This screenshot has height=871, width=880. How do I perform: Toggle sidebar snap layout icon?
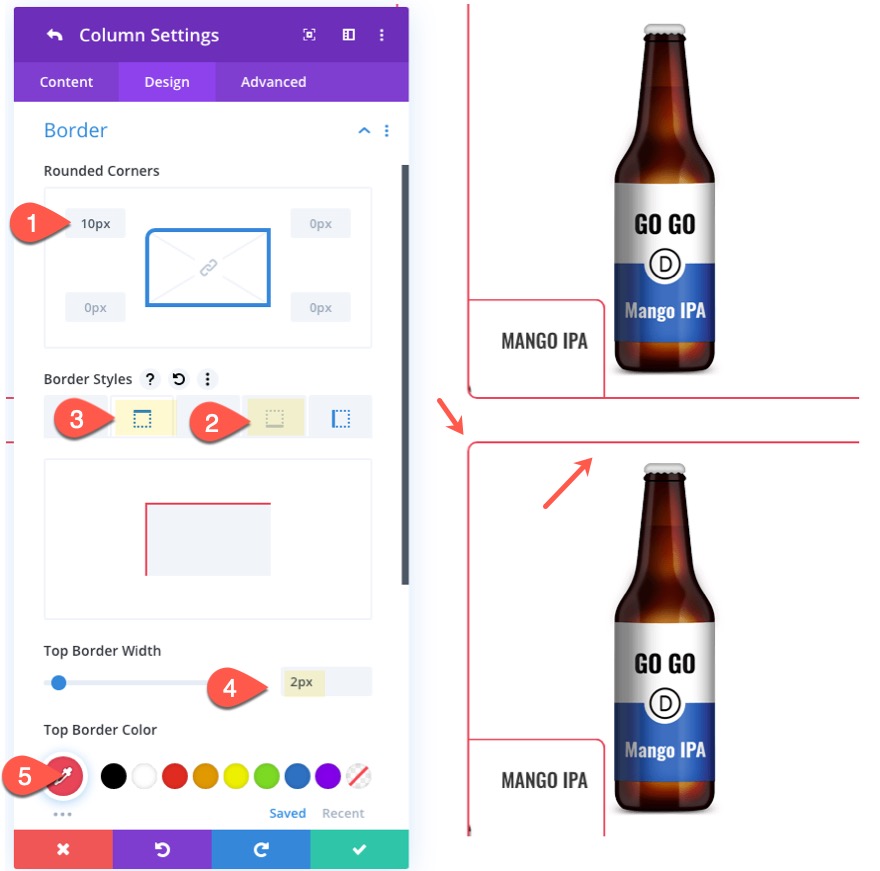click(x=349, y=35)
